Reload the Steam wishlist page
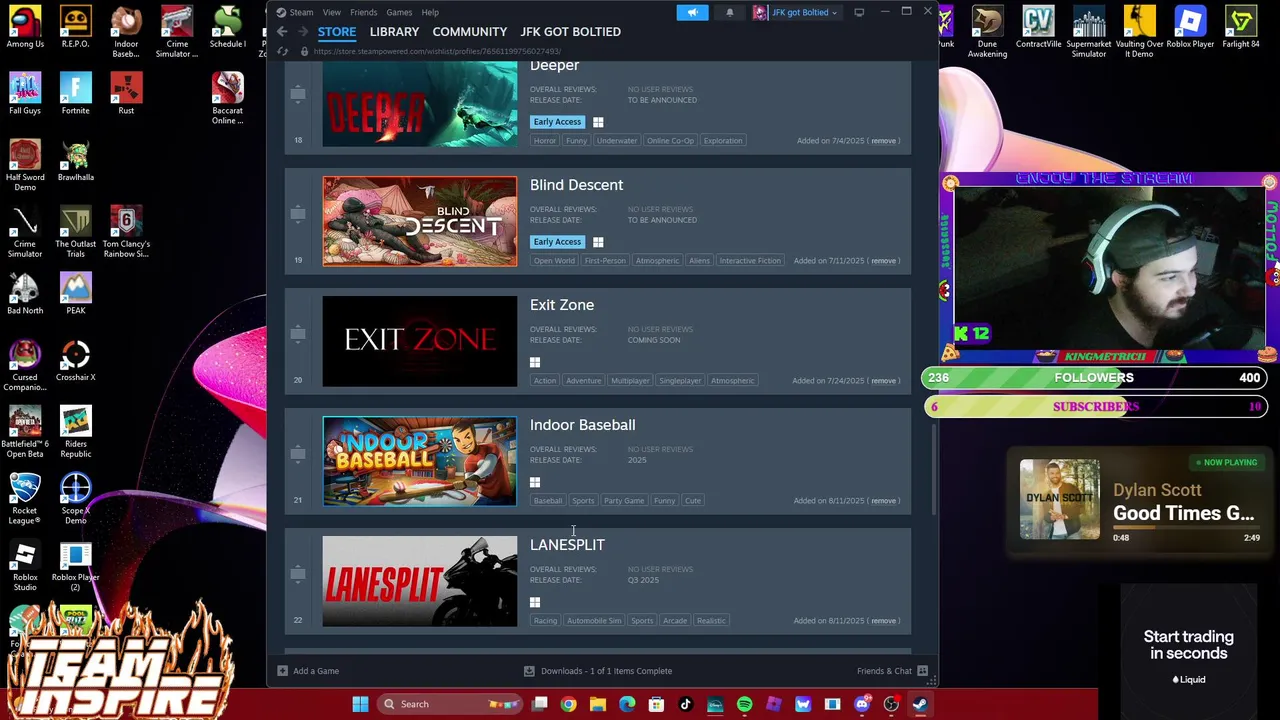The image size is (1280, 720). click(x=283, y=51)
